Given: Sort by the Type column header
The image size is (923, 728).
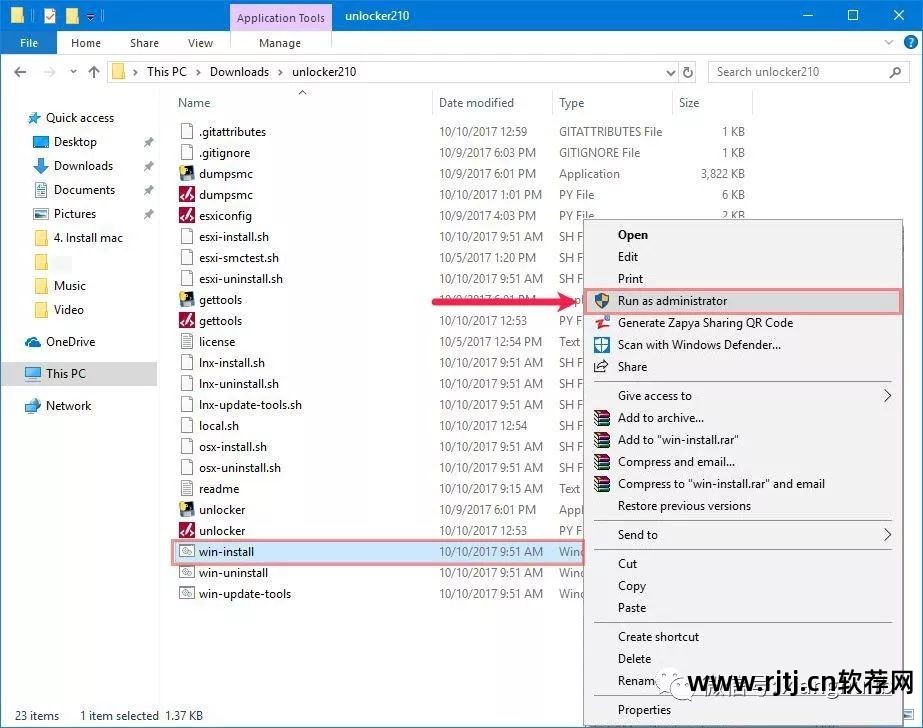Looking at the screenshot, I should tap(572, 103).
